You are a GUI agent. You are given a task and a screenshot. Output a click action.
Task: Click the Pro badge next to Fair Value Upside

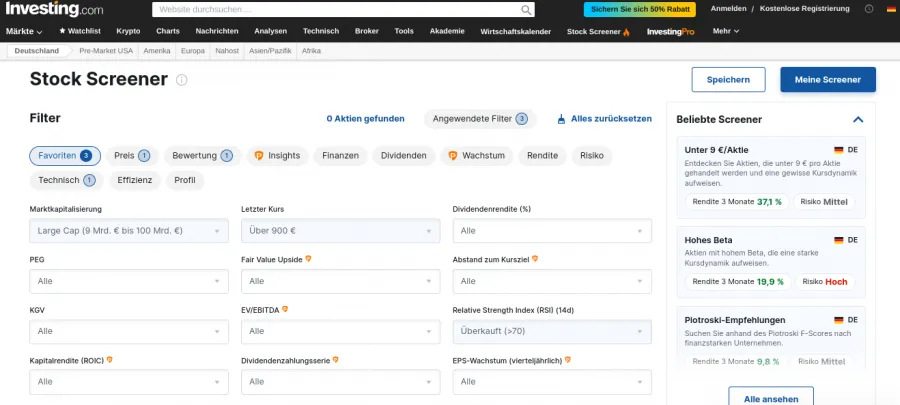pyautogui.click(x=308, y=259)
